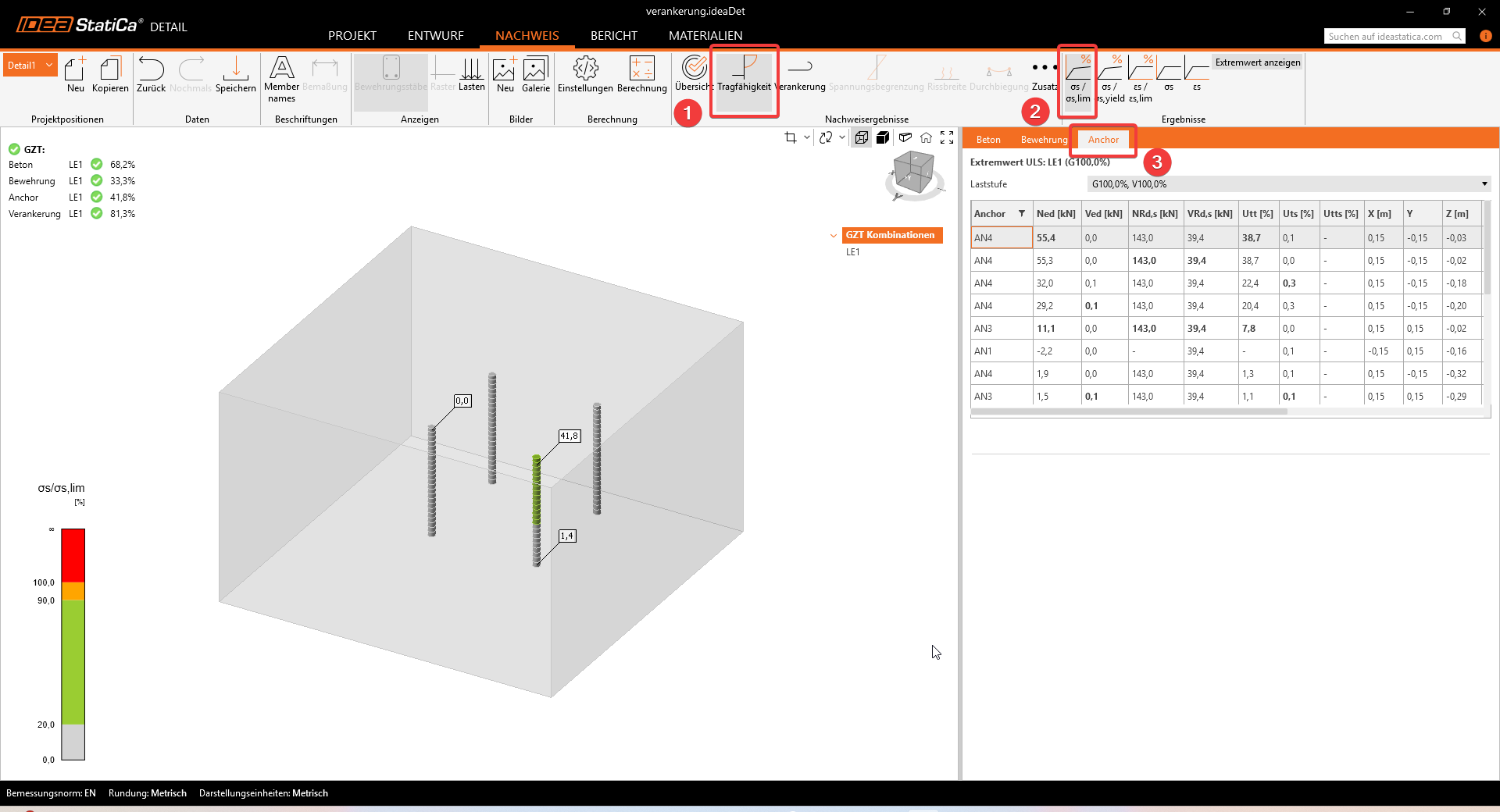Open the Galerie image gallery
1500x812 pixels.
pos(535,75)
